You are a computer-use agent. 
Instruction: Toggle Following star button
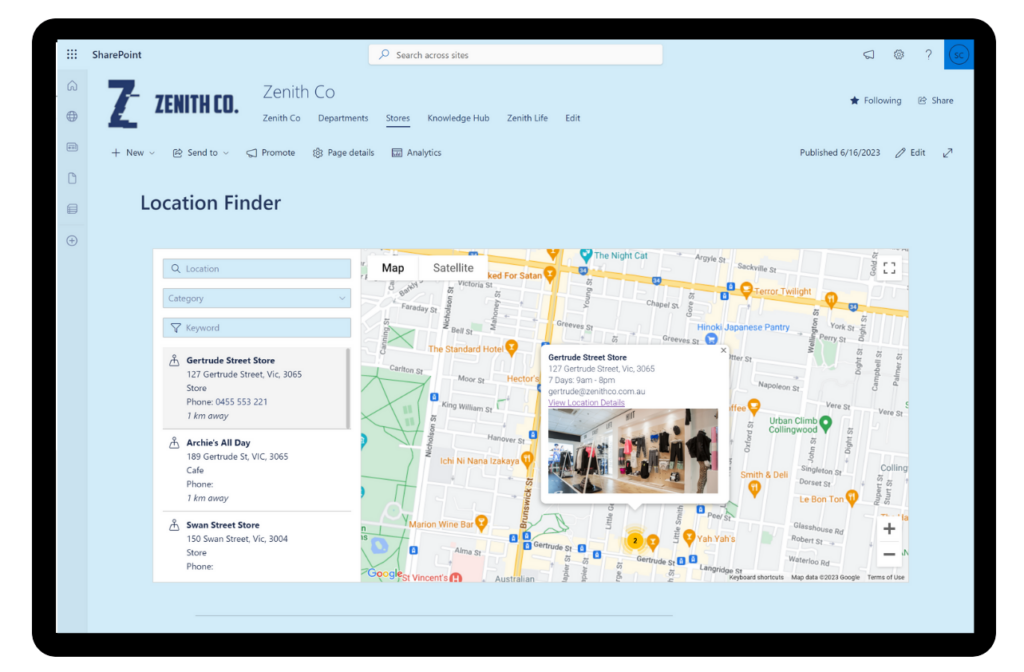click(x=875, y=101)
